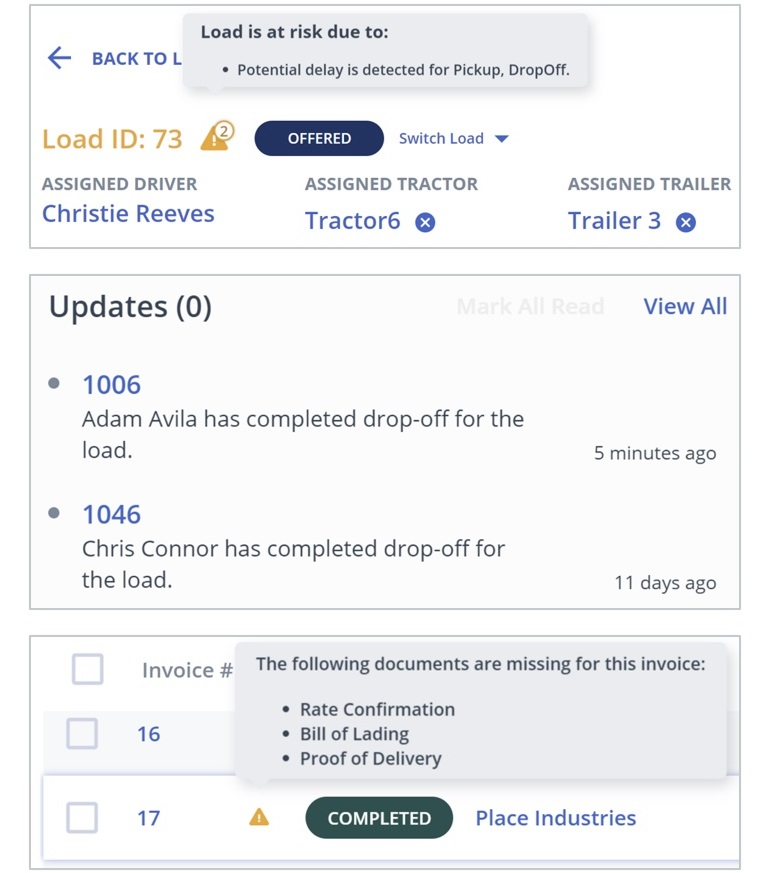770x873 pixels.
Task: Open the Switch Load dropdown
Action: (454, 139)
